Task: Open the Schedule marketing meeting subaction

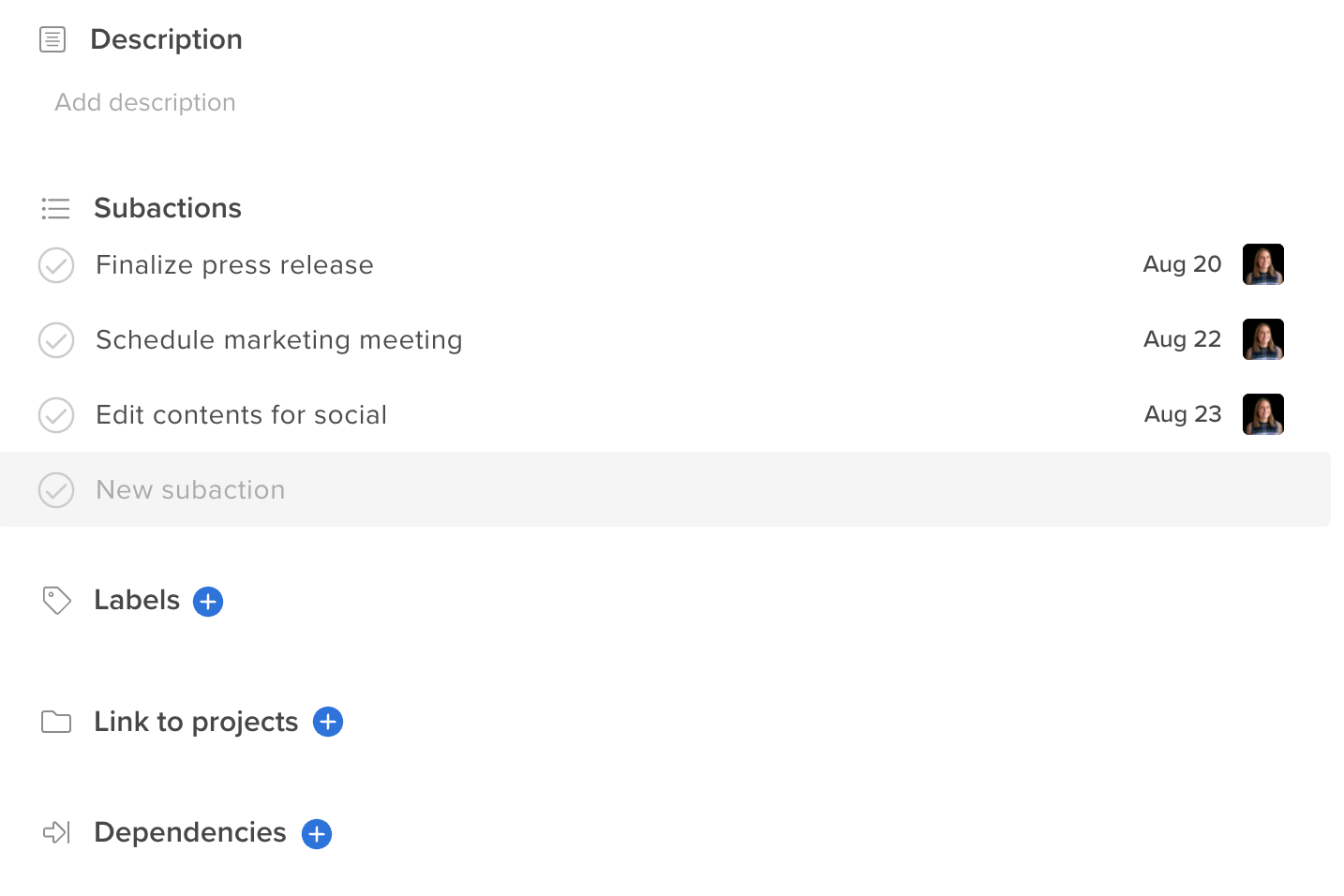Action: (x=279, y=340)
